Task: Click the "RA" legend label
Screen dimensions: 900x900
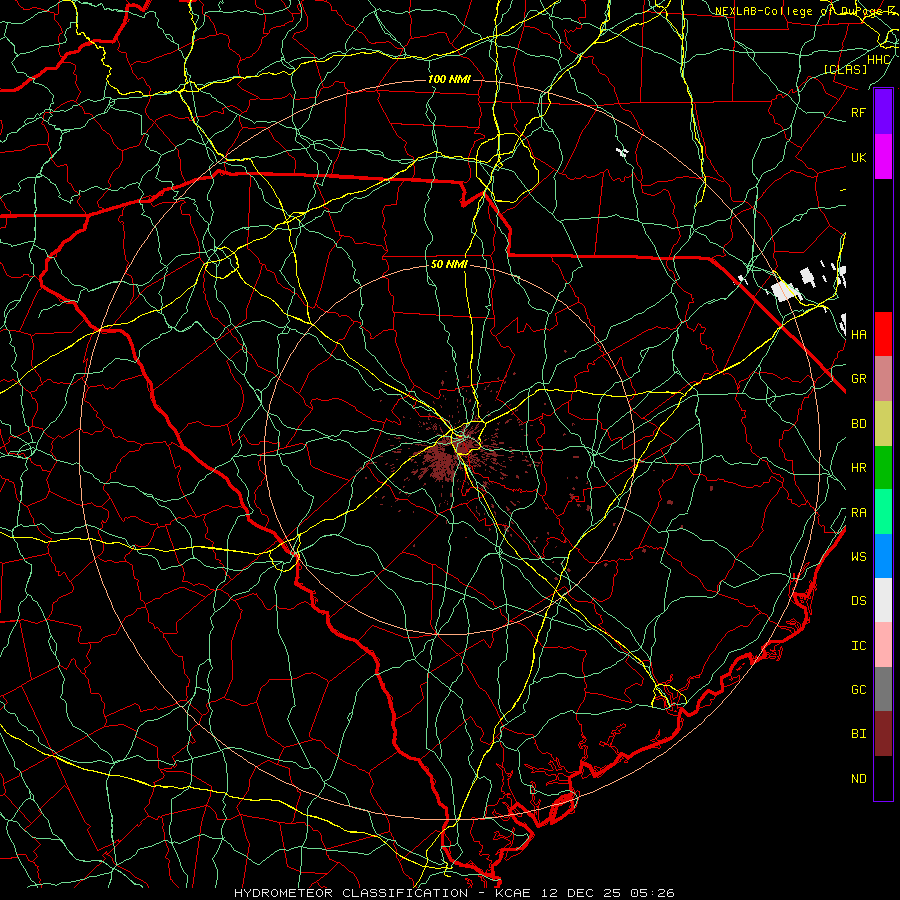Action: (x=858, y=513)
